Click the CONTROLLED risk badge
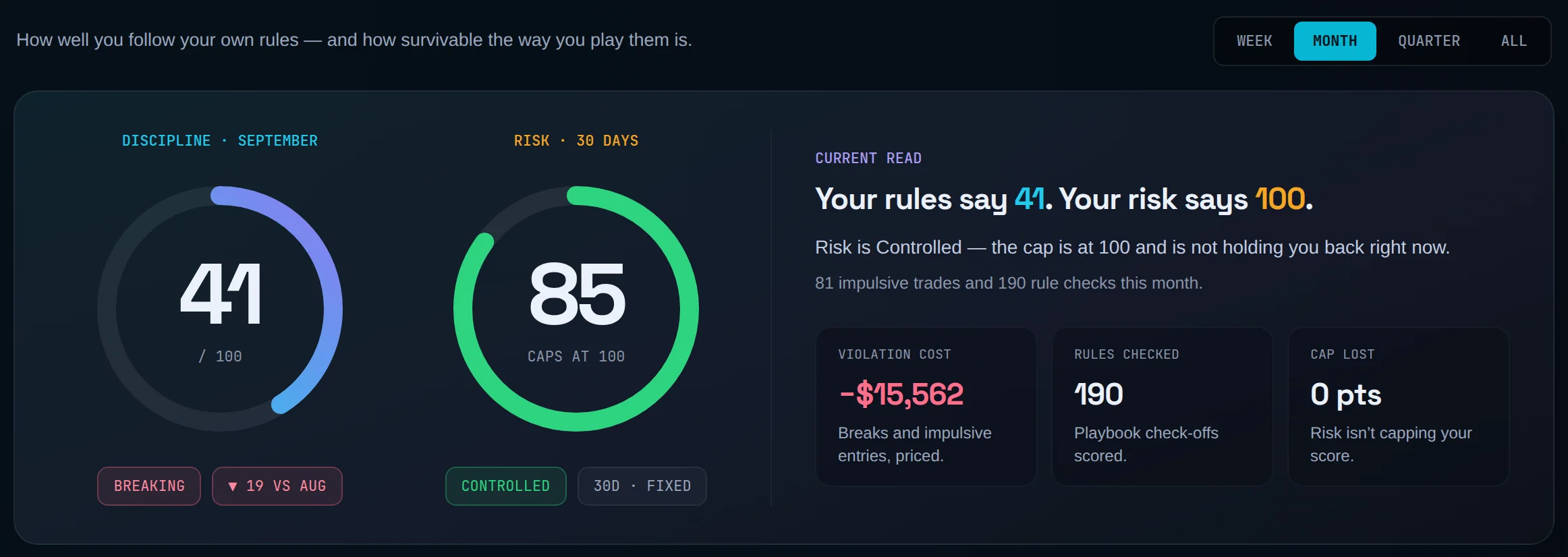Image resolution: width=1568 pixels, height=557 pixels. 505,486
